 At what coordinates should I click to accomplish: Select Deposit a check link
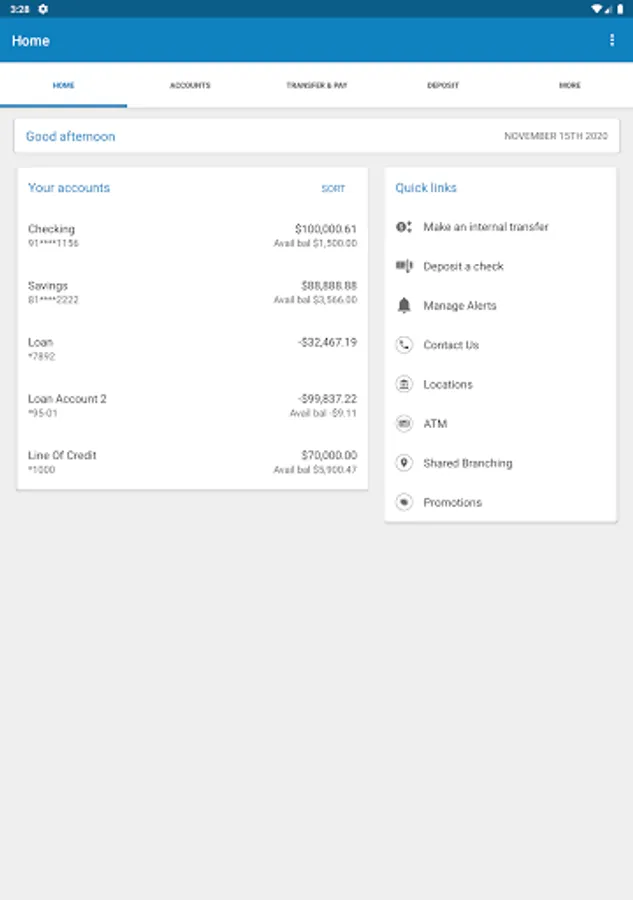pyautogui.click(x=500, y=266)
